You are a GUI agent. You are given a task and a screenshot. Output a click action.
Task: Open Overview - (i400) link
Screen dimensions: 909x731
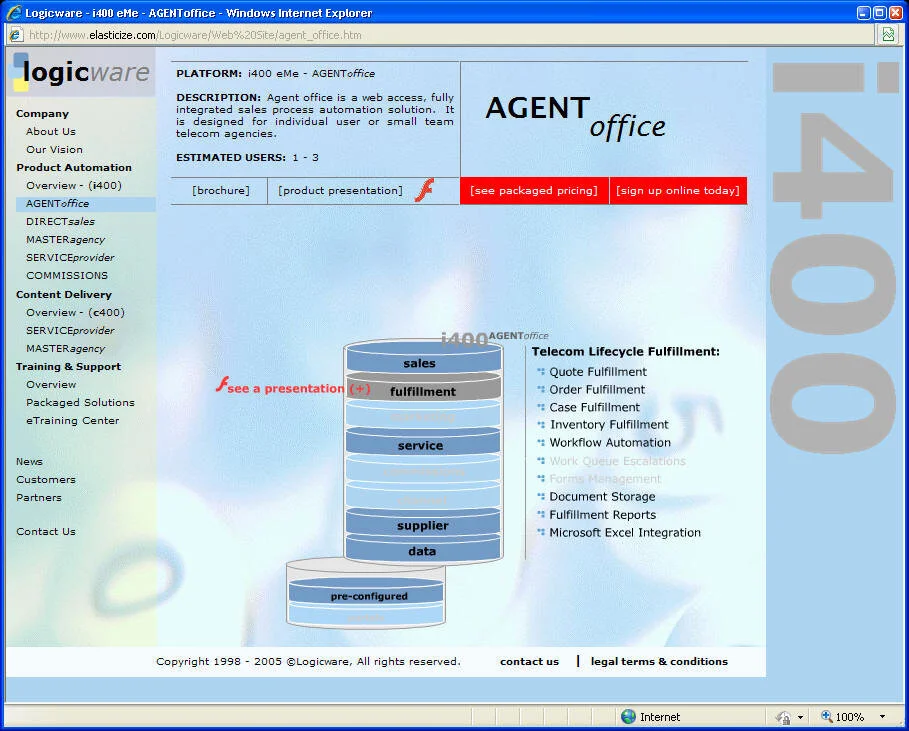coord(74,186)
